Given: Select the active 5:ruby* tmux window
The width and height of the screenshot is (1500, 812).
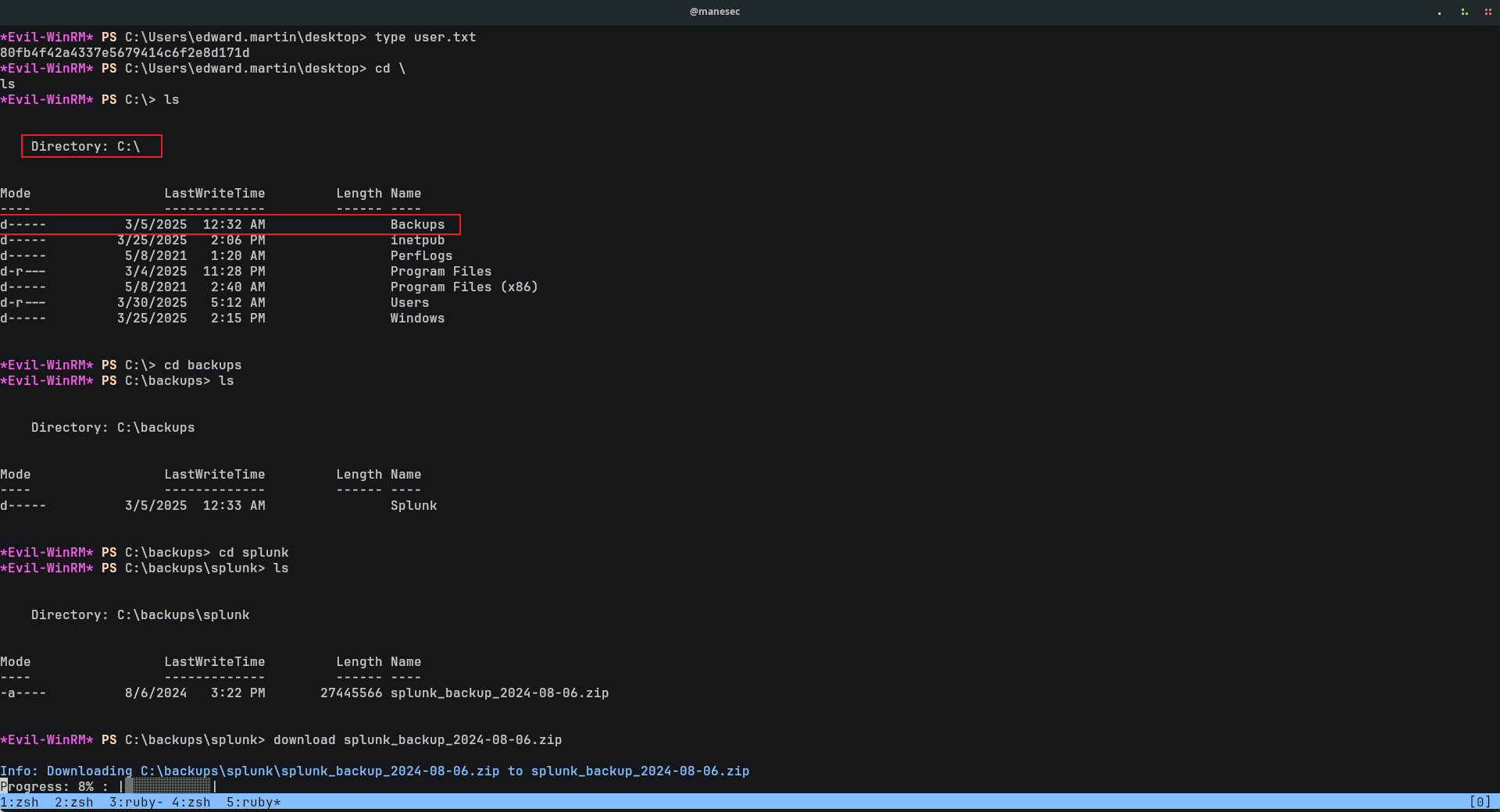Looking at the screenshot, I should [254, 802].
